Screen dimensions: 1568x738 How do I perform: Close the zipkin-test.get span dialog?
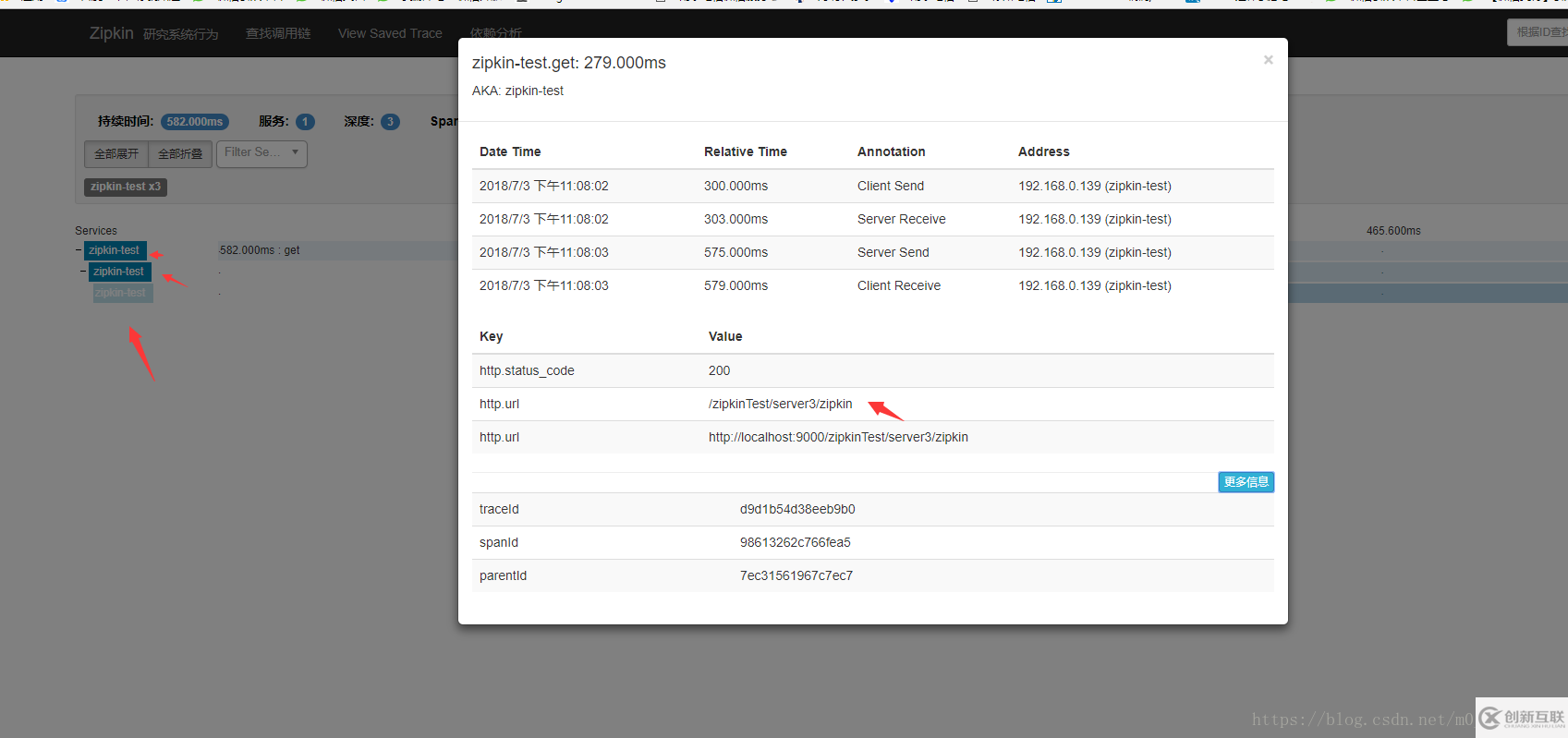coord(1268,60)
